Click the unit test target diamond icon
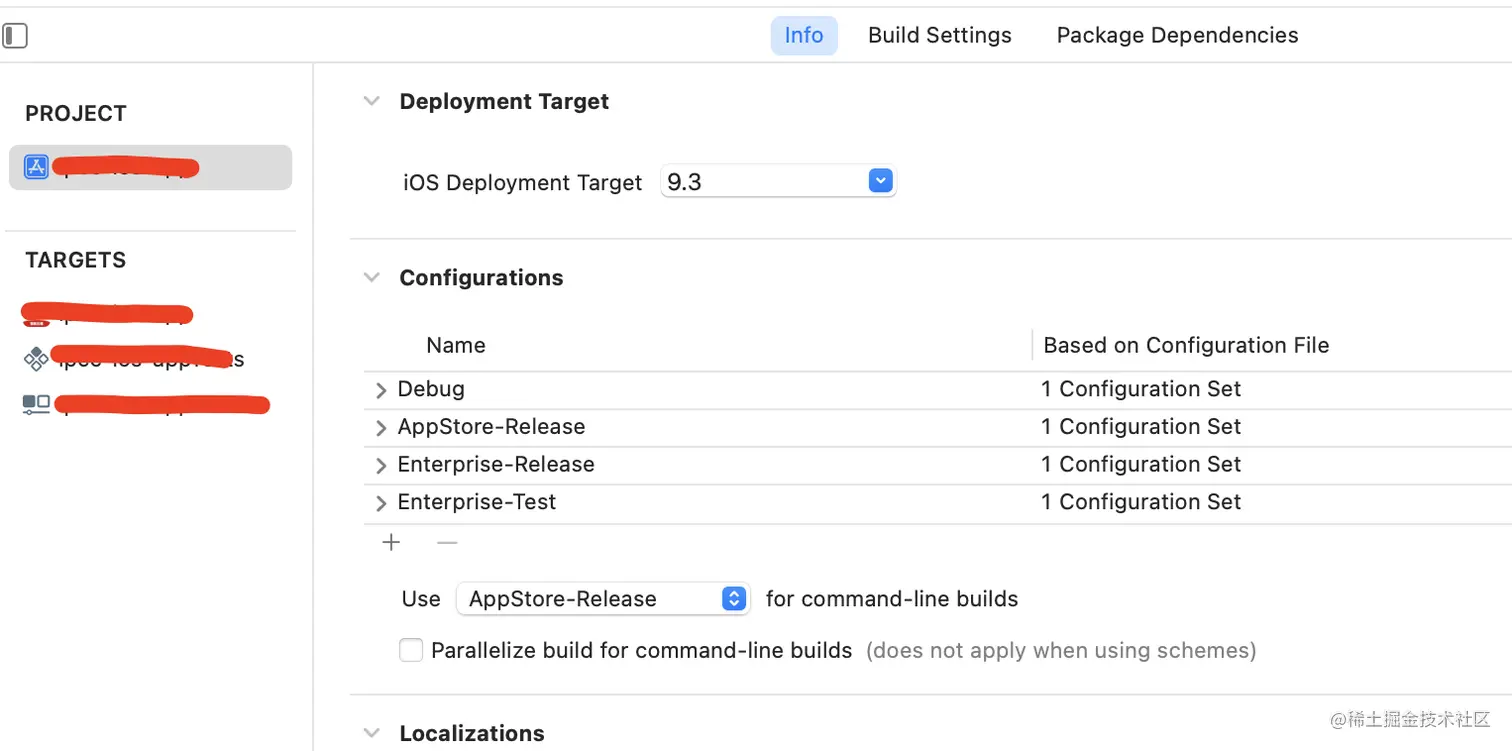The image size is (1512, 751). [36, 359]
